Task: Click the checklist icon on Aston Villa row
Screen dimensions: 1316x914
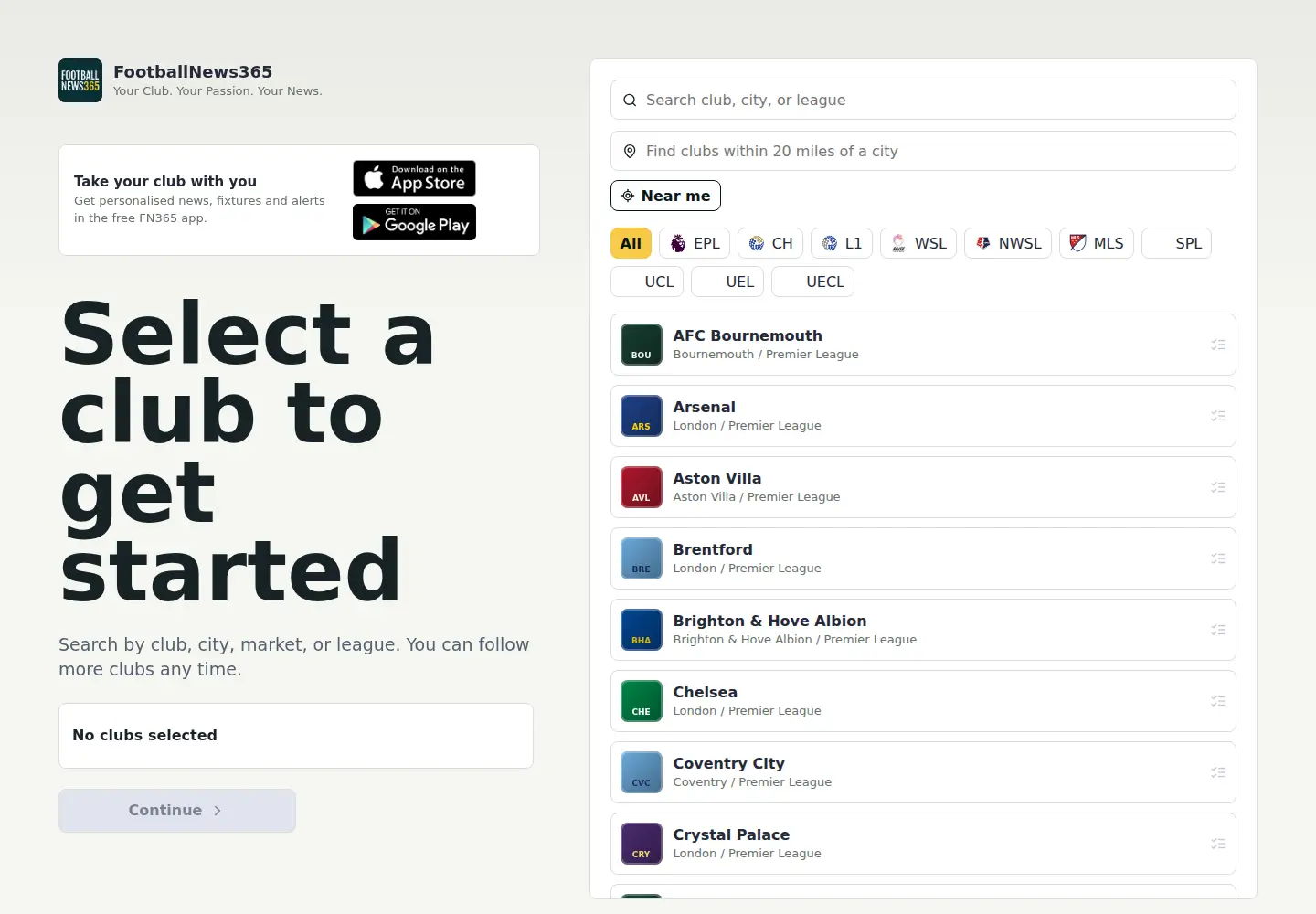Action: click(x=1217, y=487)
